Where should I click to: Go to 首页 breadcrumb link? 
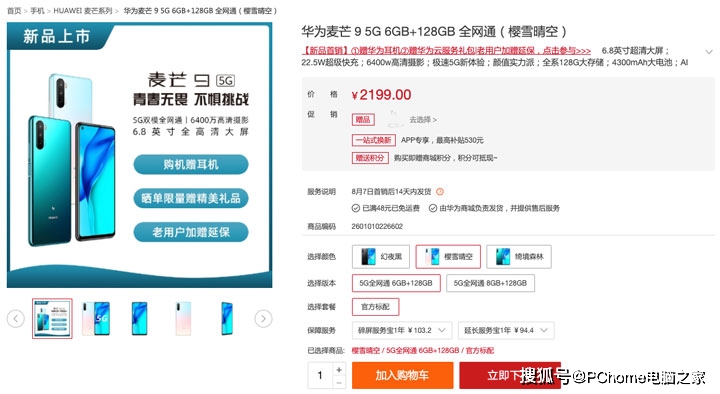tap(14, 11)
